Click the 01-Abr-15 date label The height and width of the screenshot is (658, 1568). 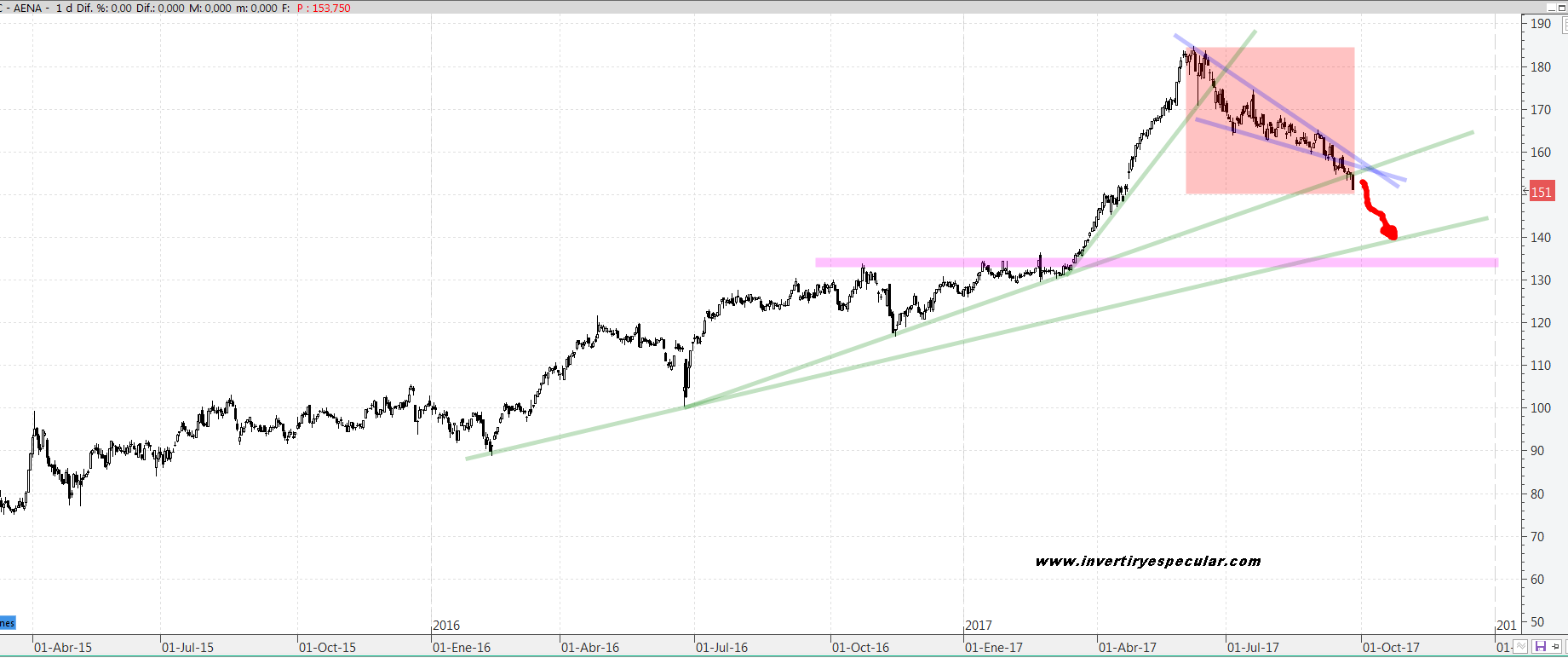(63, 648)
